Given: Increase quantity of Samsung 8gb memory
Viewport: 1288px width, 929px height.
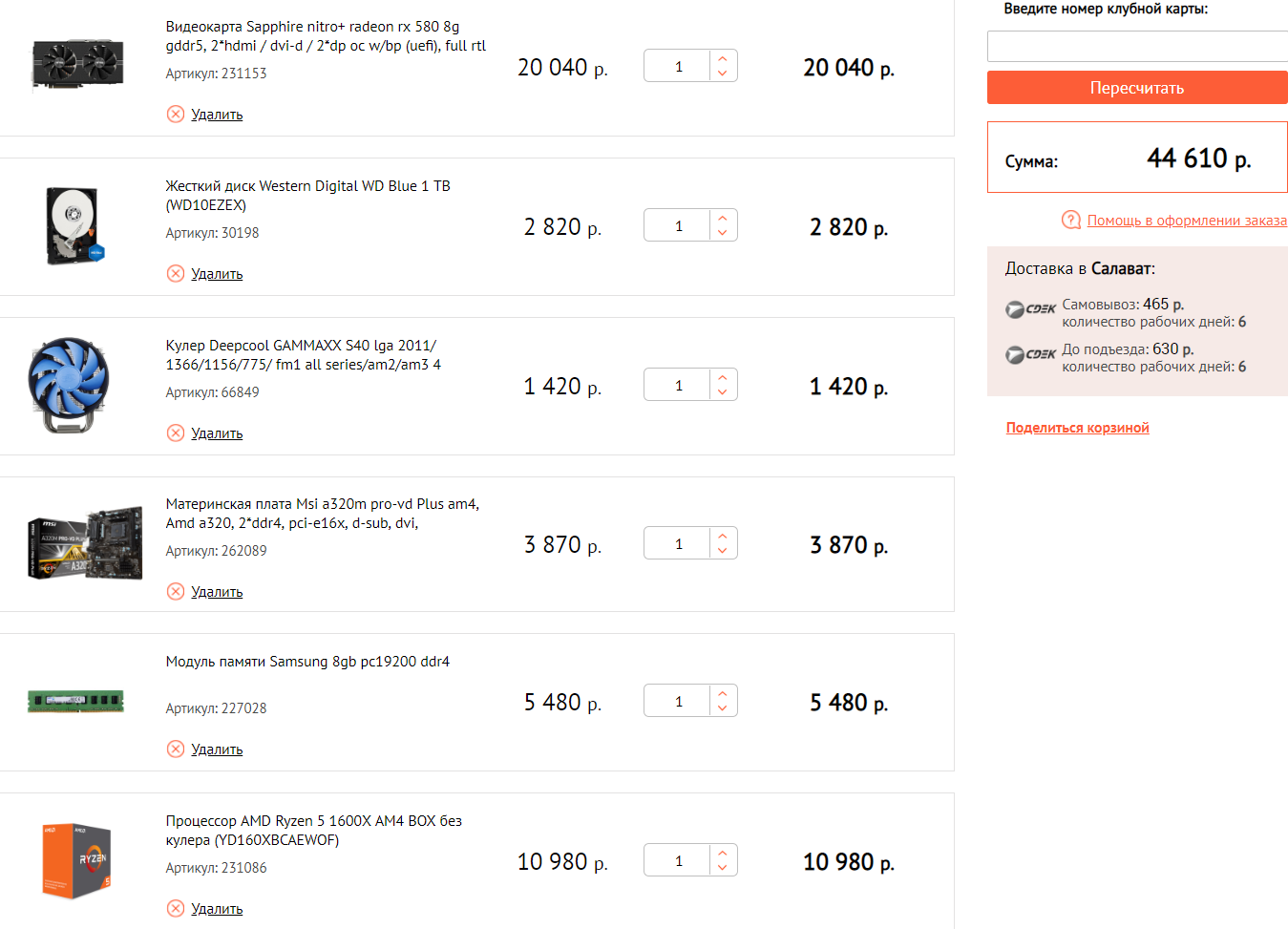Looking at the screenshot, I should coord(723,694).
